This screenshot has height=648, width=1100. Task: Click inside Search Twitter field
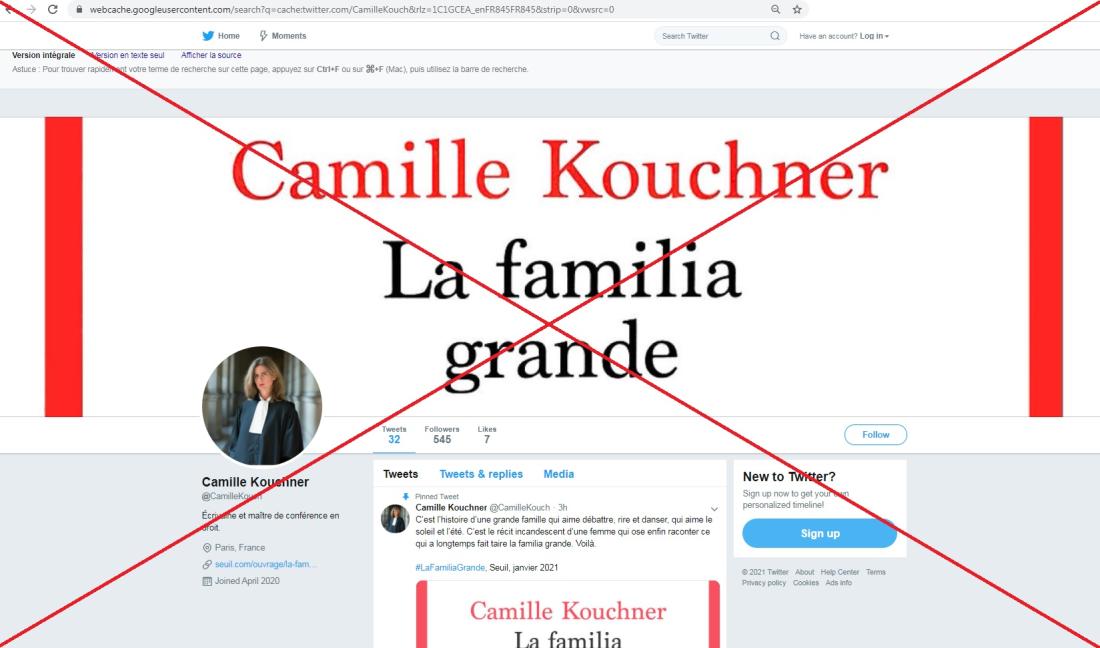coord(714,36)
